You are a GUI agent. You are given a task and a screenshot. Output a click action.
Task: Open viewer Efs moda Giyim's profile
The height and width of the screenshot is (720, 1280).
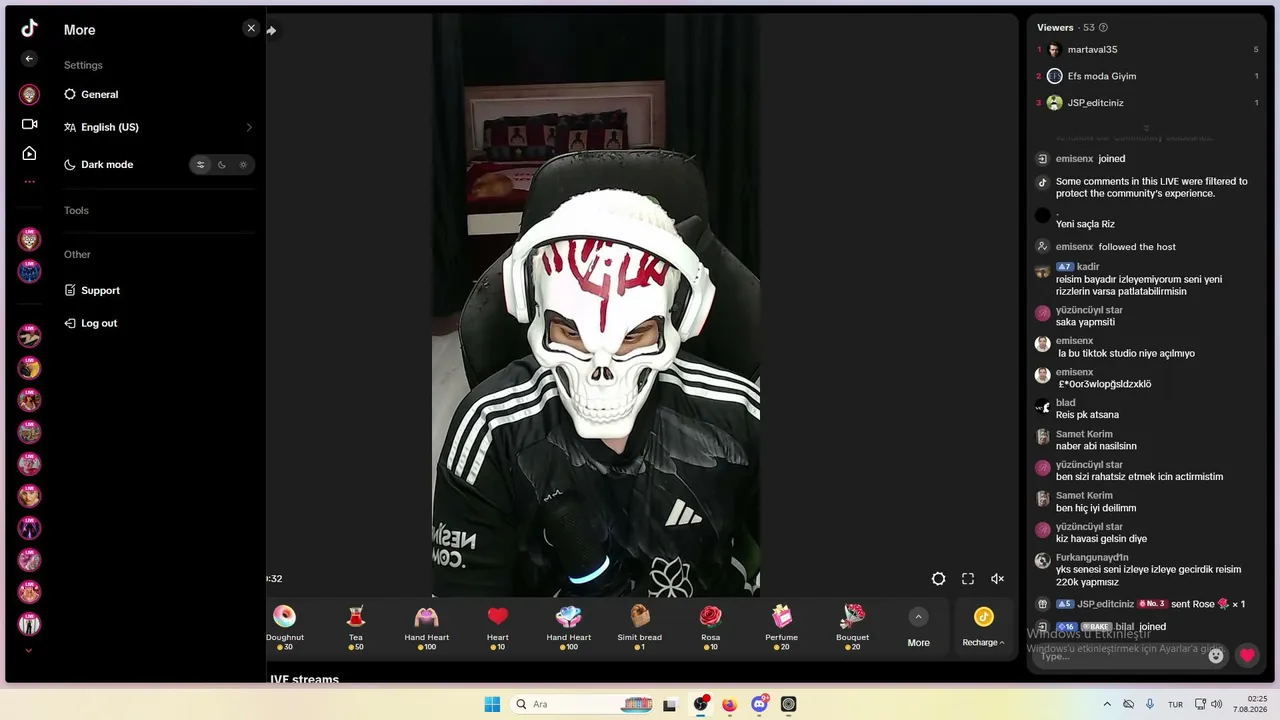pos(1102,76)
